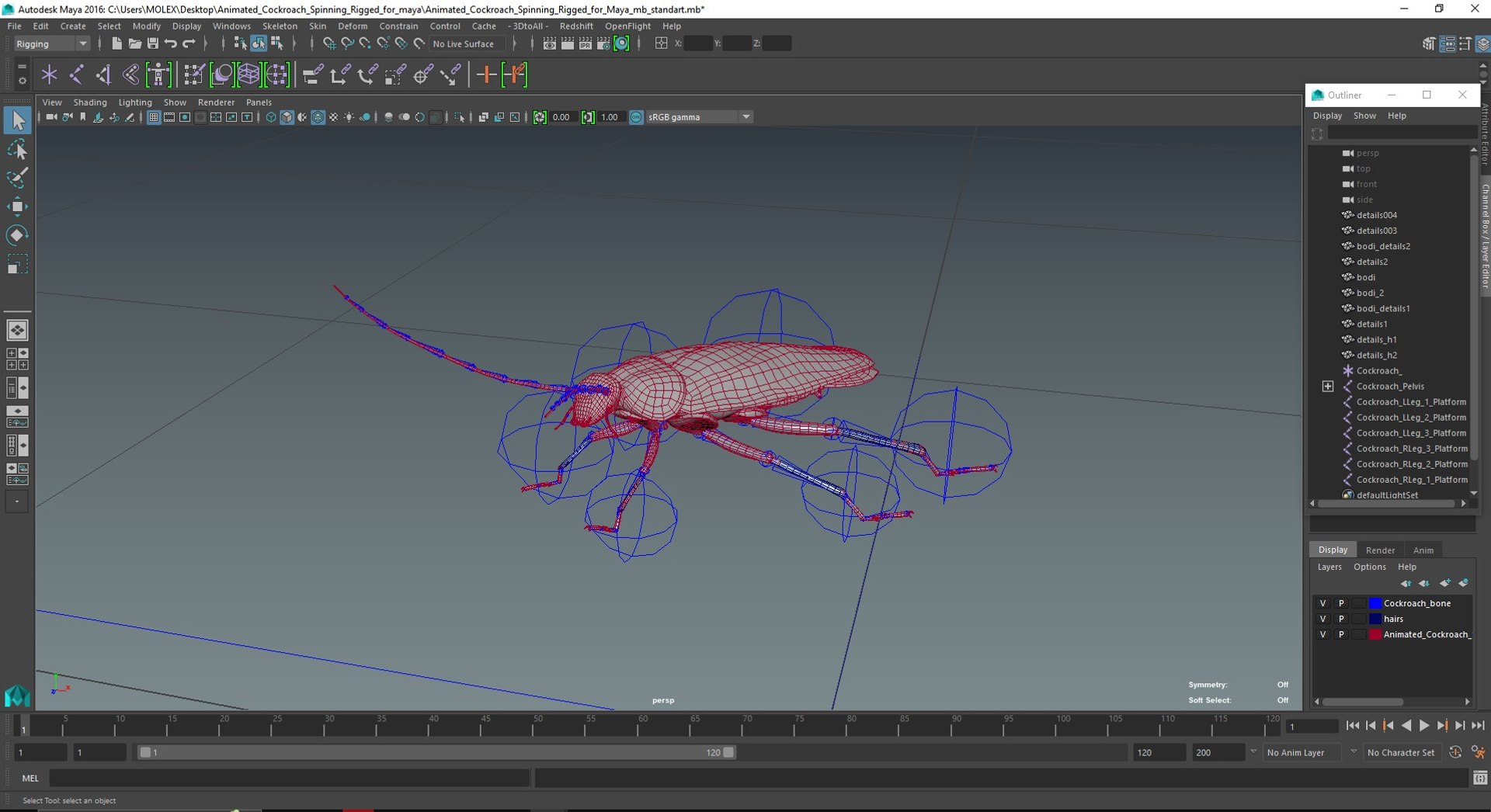Image resolution: width=1491 pixels, height=812 pixels.
Task: Activate the Move tool
Action: pyautogui.click(x=17, y=206)
